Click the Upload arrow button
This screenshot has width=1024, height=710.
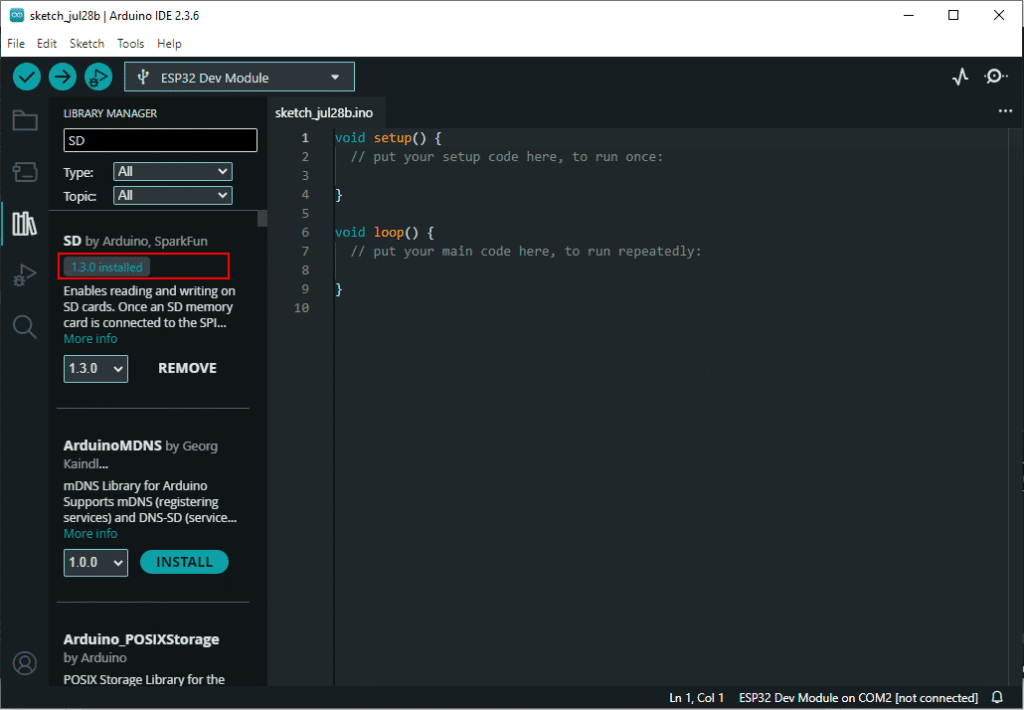coord(63,77)
